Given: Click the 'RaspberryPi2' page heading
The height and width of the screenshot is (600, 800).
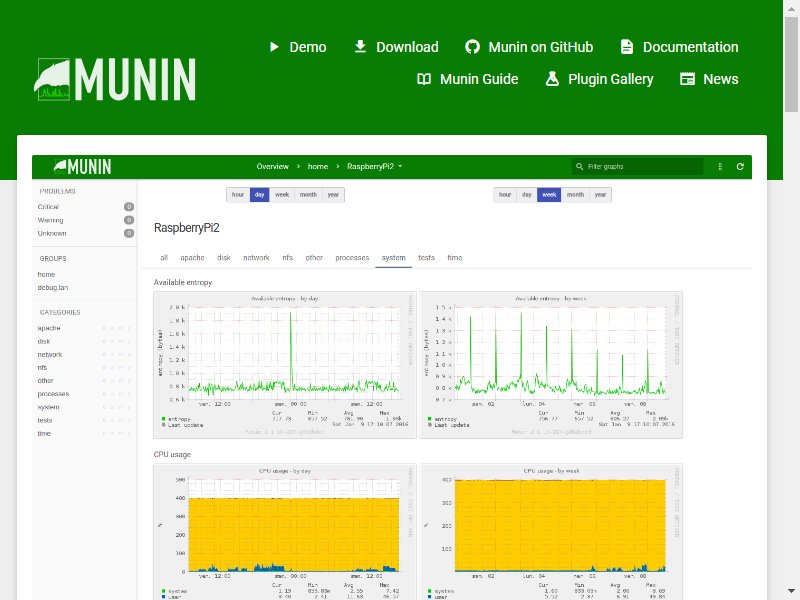Looking at the screenshot, I should (186, 228).
